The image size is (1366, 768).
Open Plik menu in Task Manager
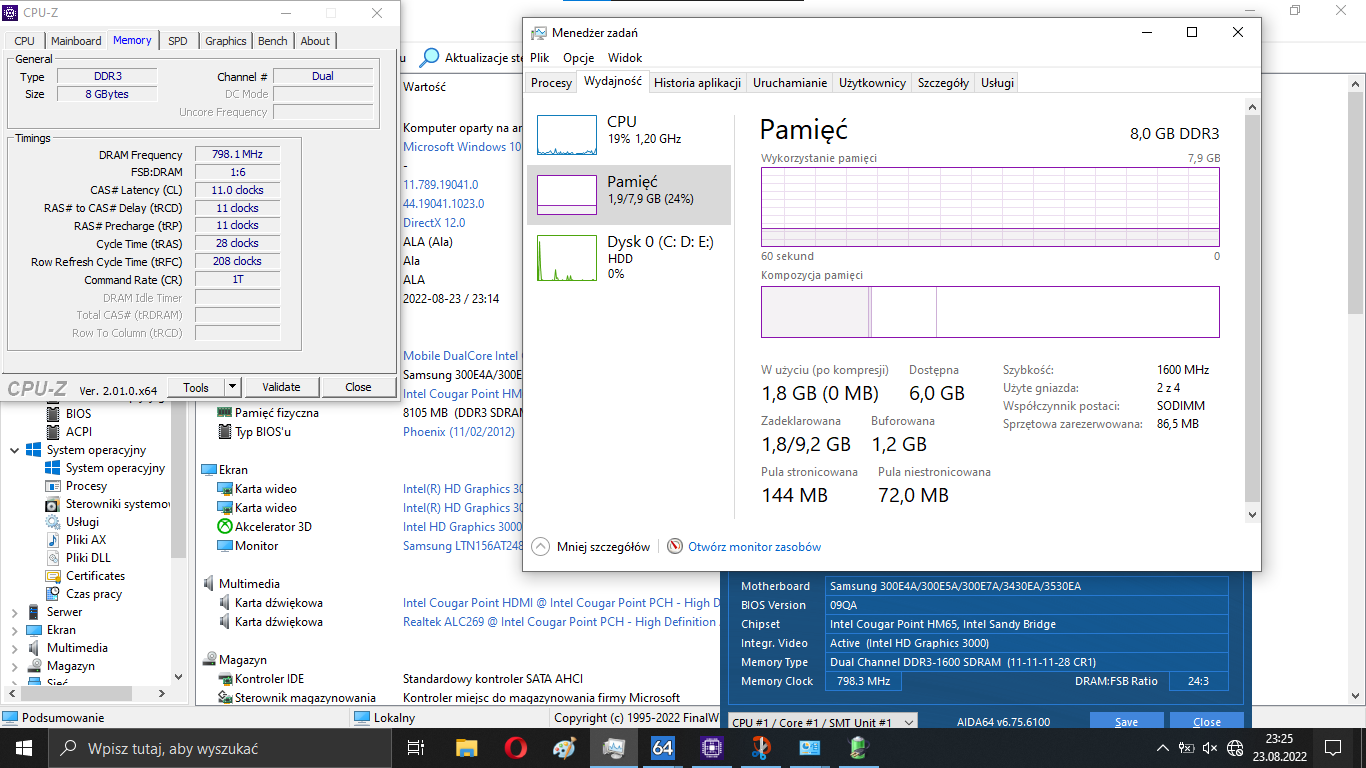[540, 58]
